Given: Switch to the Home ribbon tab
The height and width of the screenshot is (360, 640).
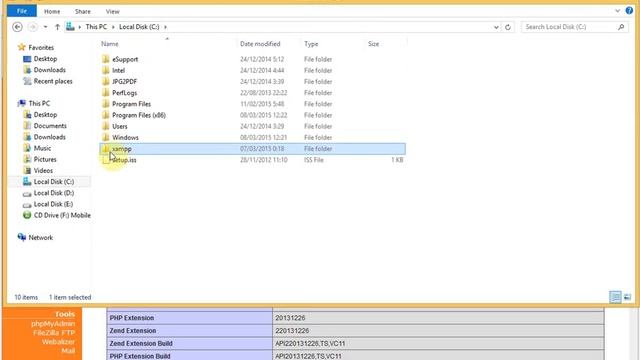Looking at the screenshot, I should [52, 11].
